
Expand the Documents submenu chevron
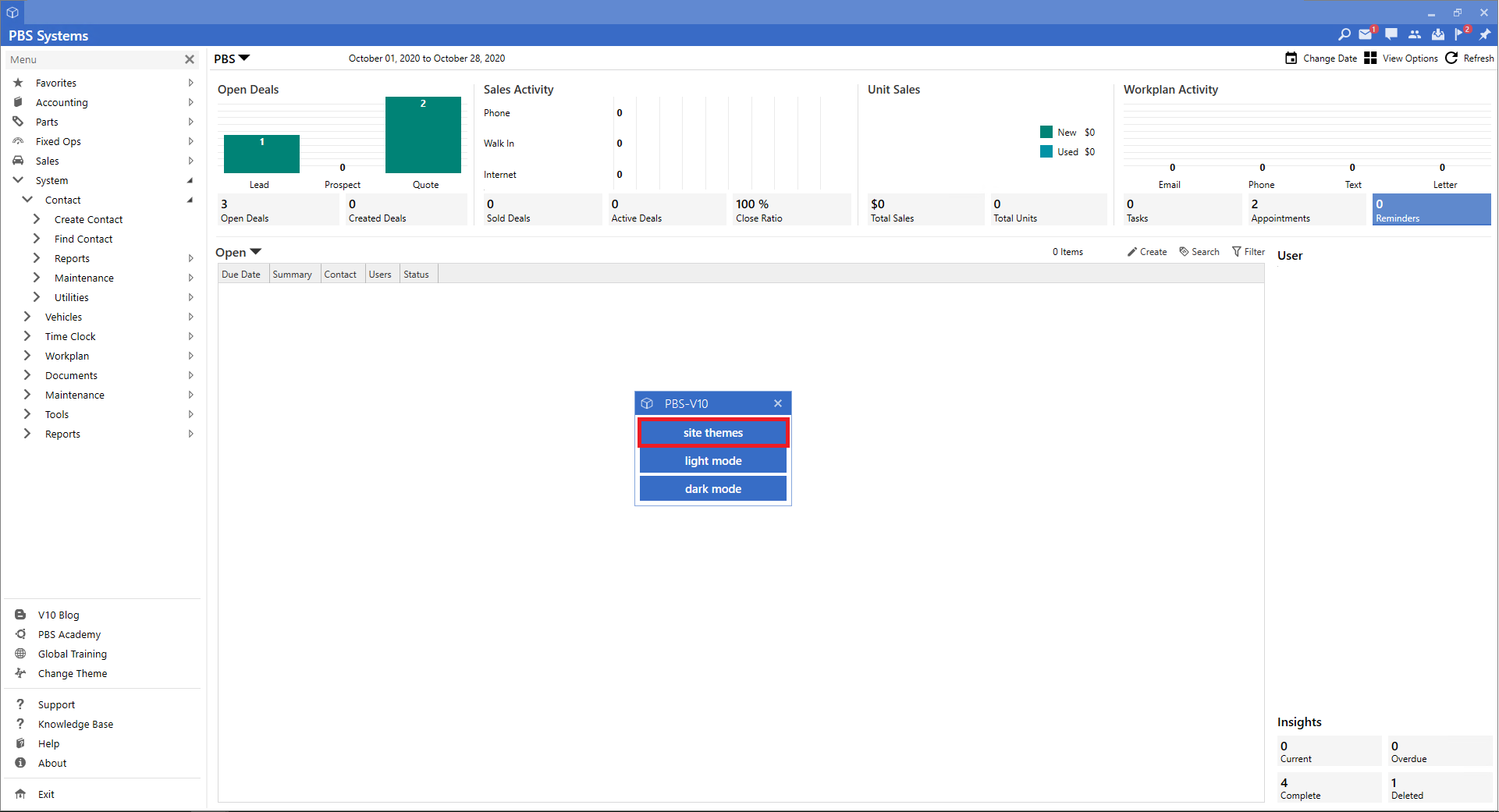pos(27,375)
